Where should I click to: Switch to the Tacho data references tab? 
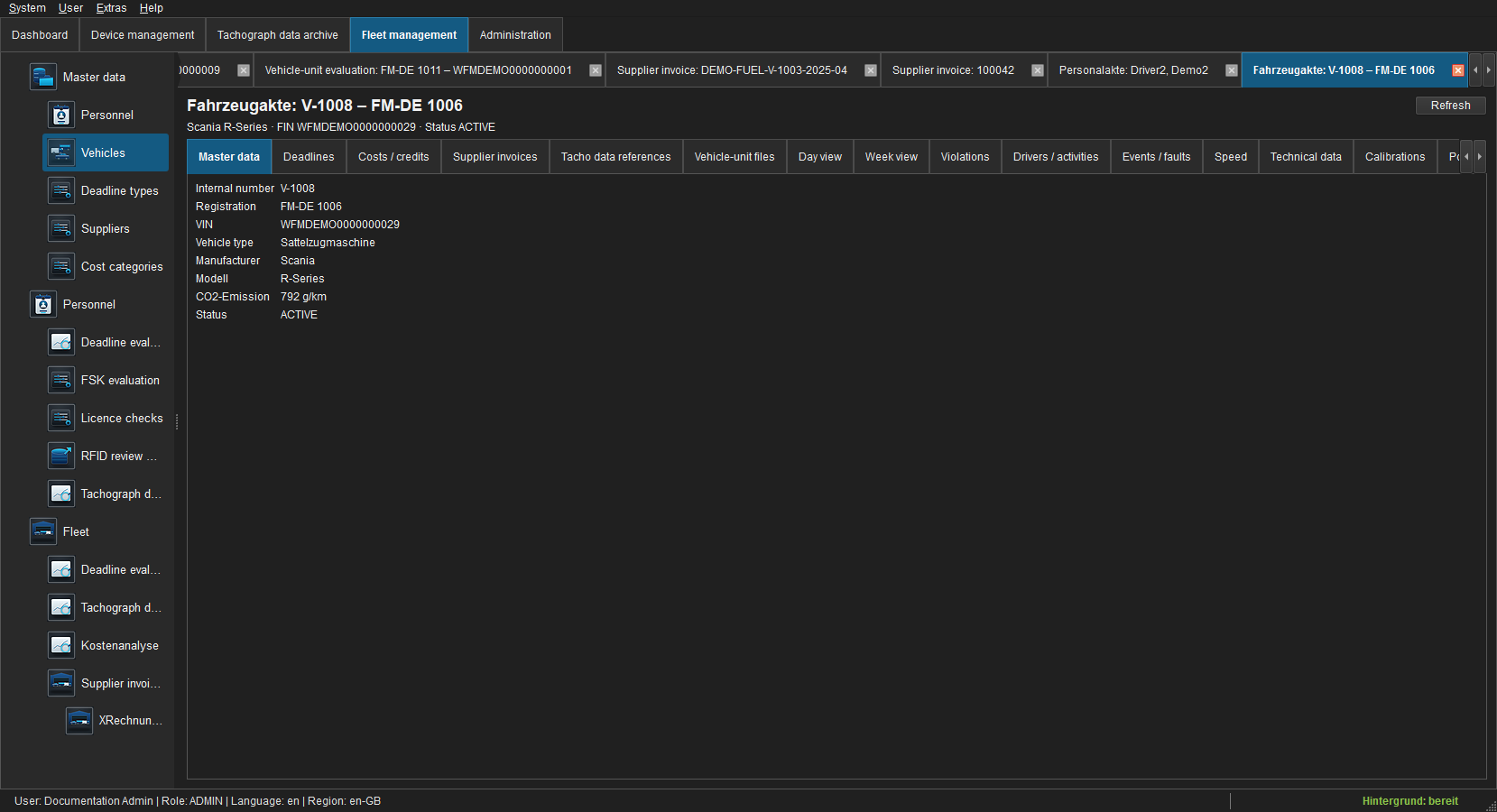[615, 156]
